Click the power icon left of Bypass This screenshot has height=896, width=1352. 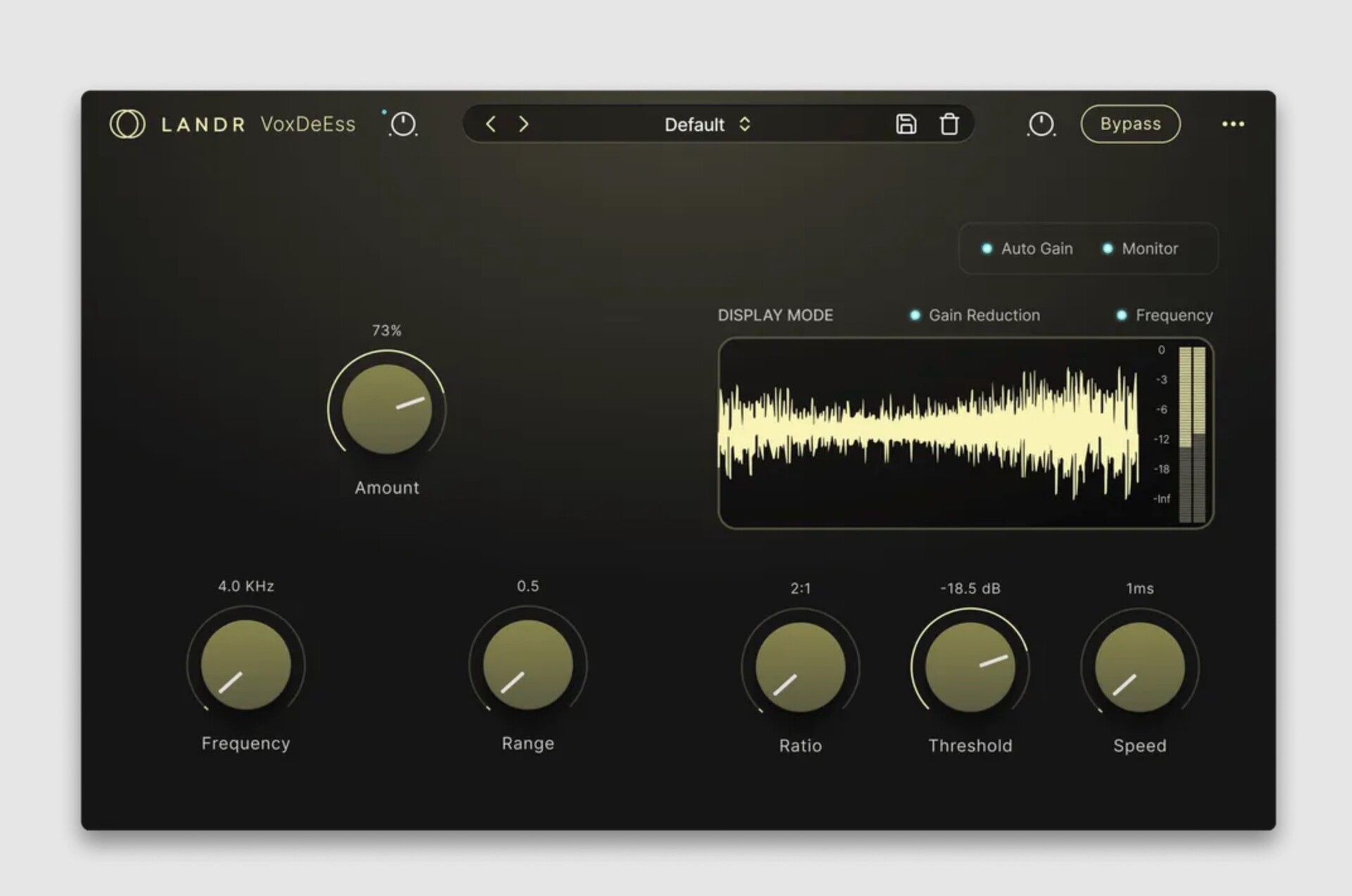coord(1041,125)
